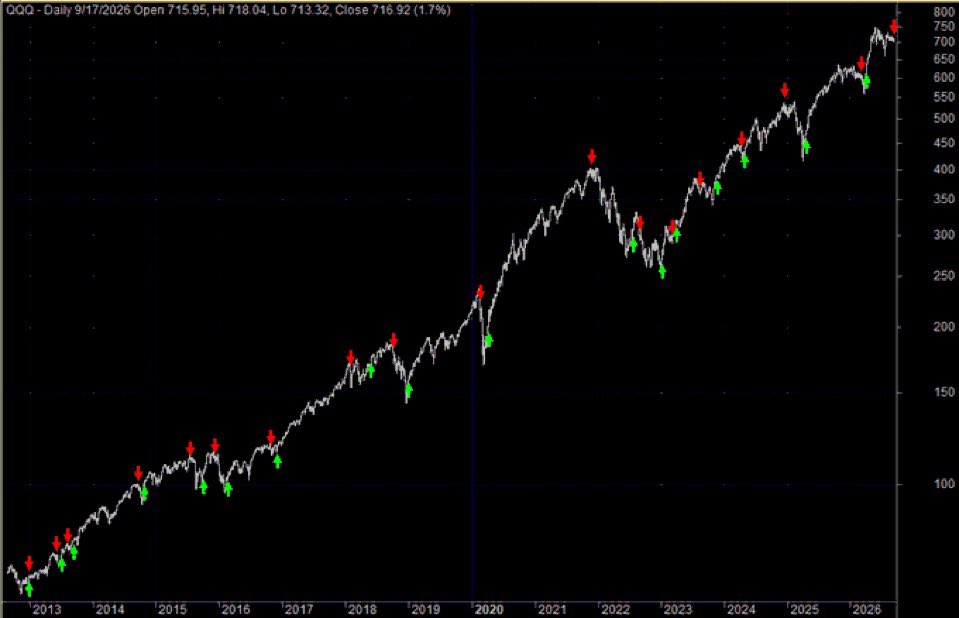Click the 400 price axis label
The width and height of the screenshot is (959, 618).
tap(944, 169)
